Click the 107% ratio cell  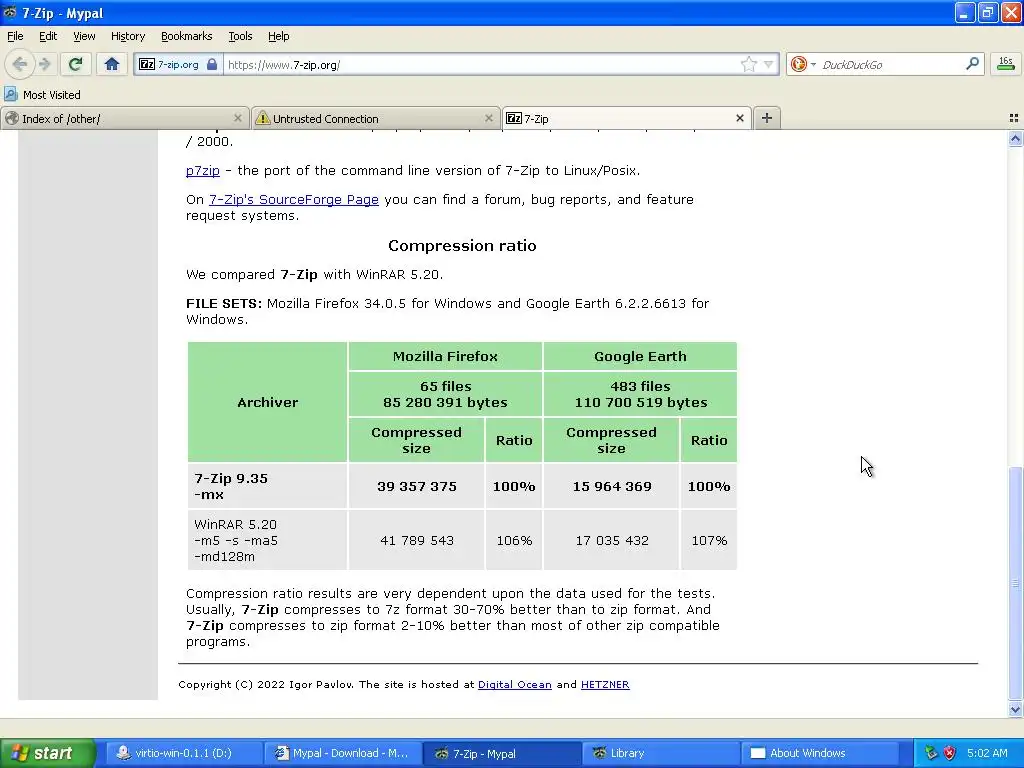709,541
